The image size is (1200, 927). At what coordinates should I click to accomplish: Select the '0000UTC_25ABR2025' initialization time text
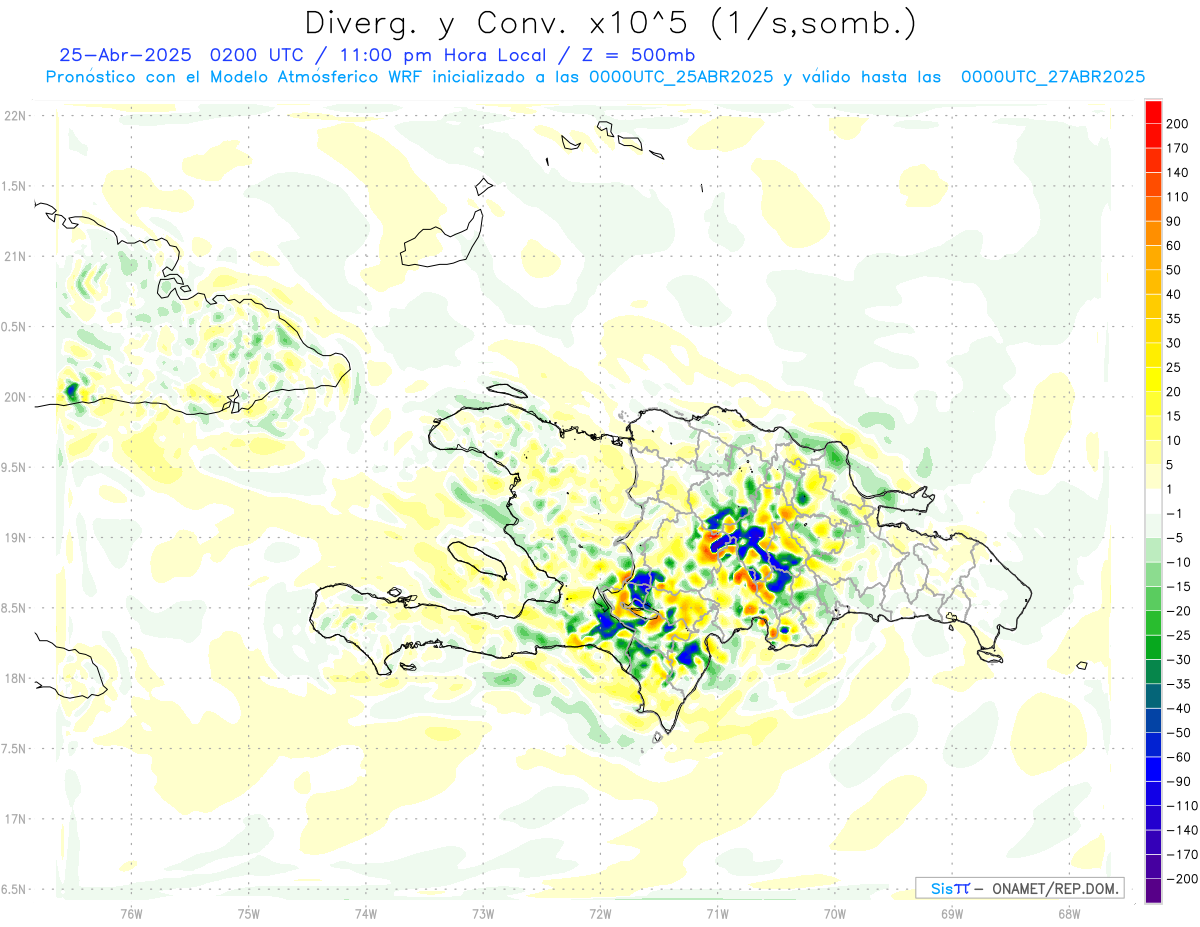tap(682, 76)
